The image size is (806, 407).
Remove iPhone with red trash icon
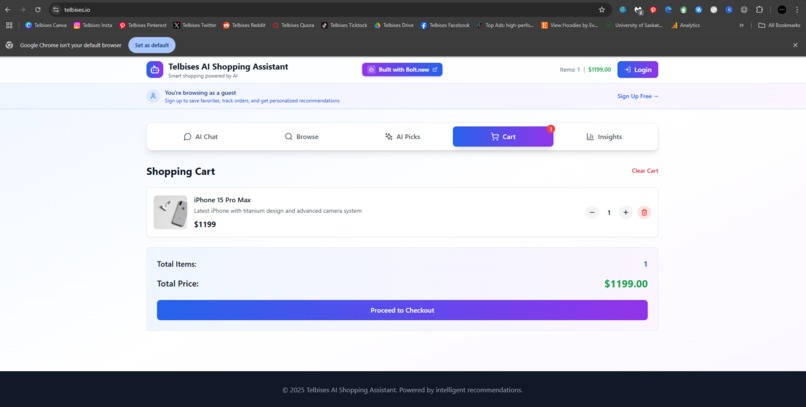(x=644, y=212)
